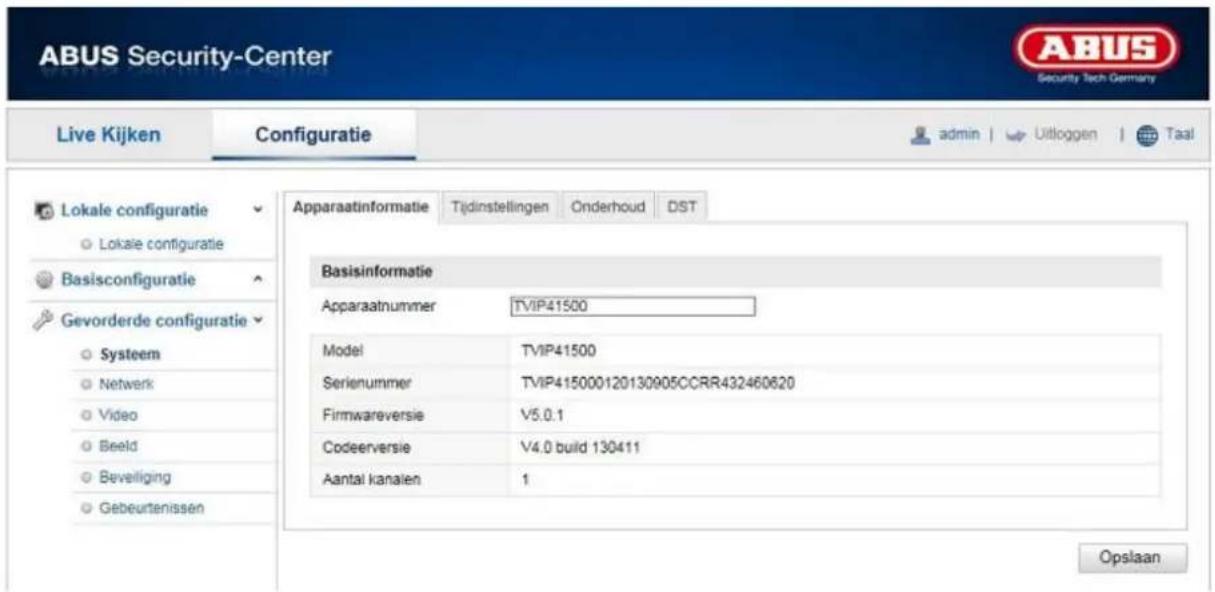Select Systeem in the sidebar
The height and width of the screenshot is (592, 1215).
point(130,353)
